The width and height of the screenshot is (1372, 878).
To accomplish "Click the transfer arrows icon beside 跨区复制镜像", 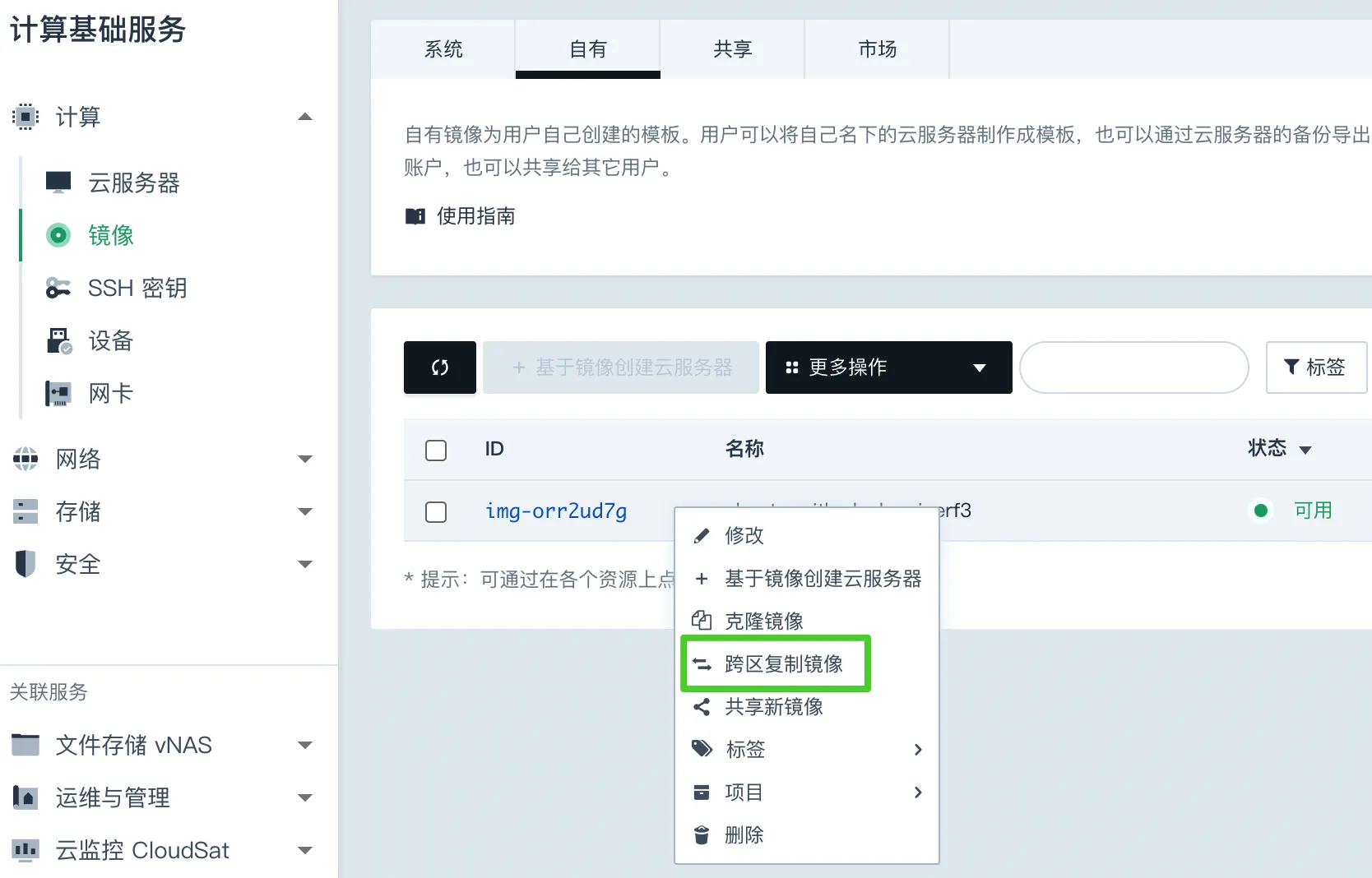I will coord(702,664).
